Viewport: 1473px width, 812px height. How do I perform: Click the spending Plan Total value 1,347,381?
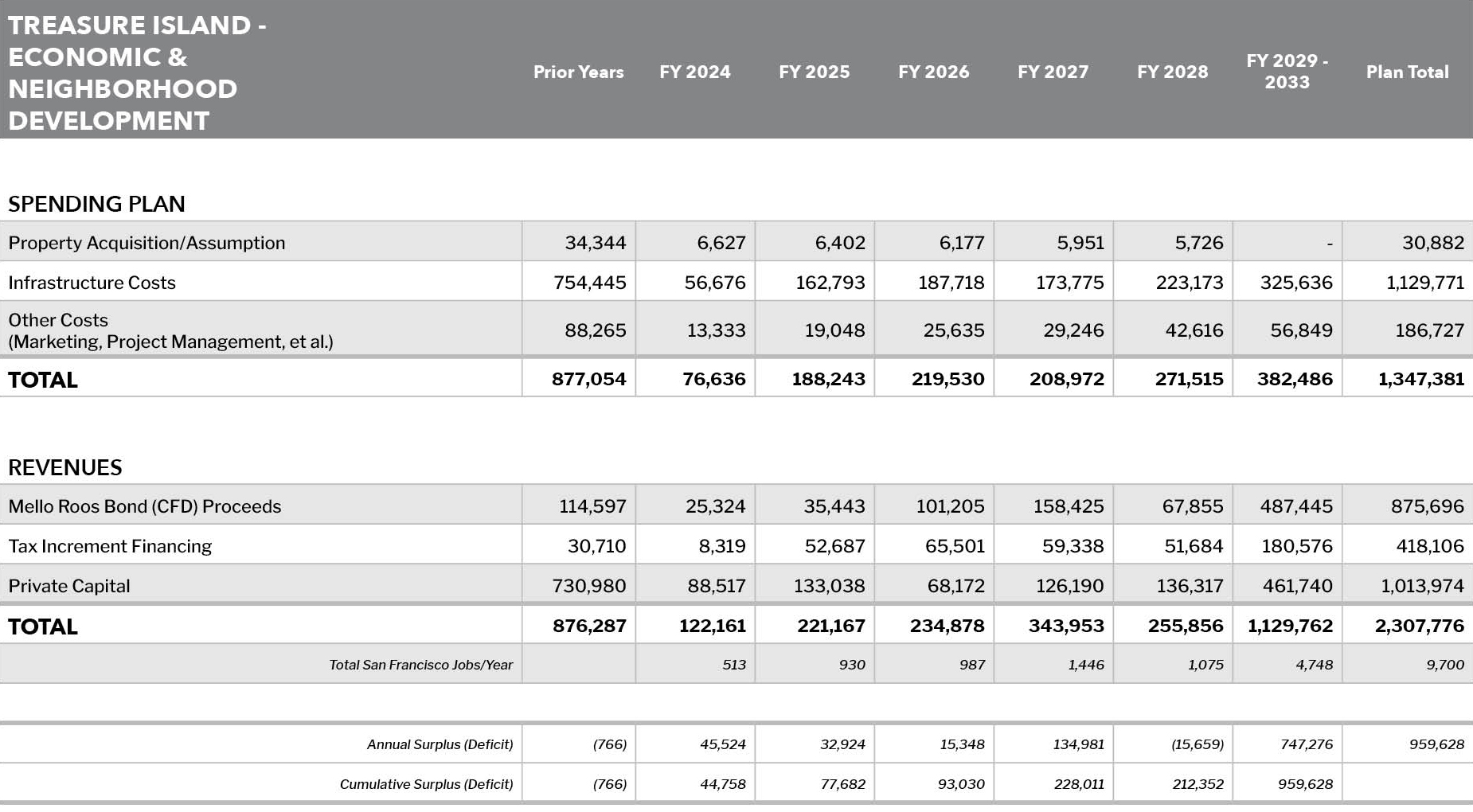(1420, 379)
